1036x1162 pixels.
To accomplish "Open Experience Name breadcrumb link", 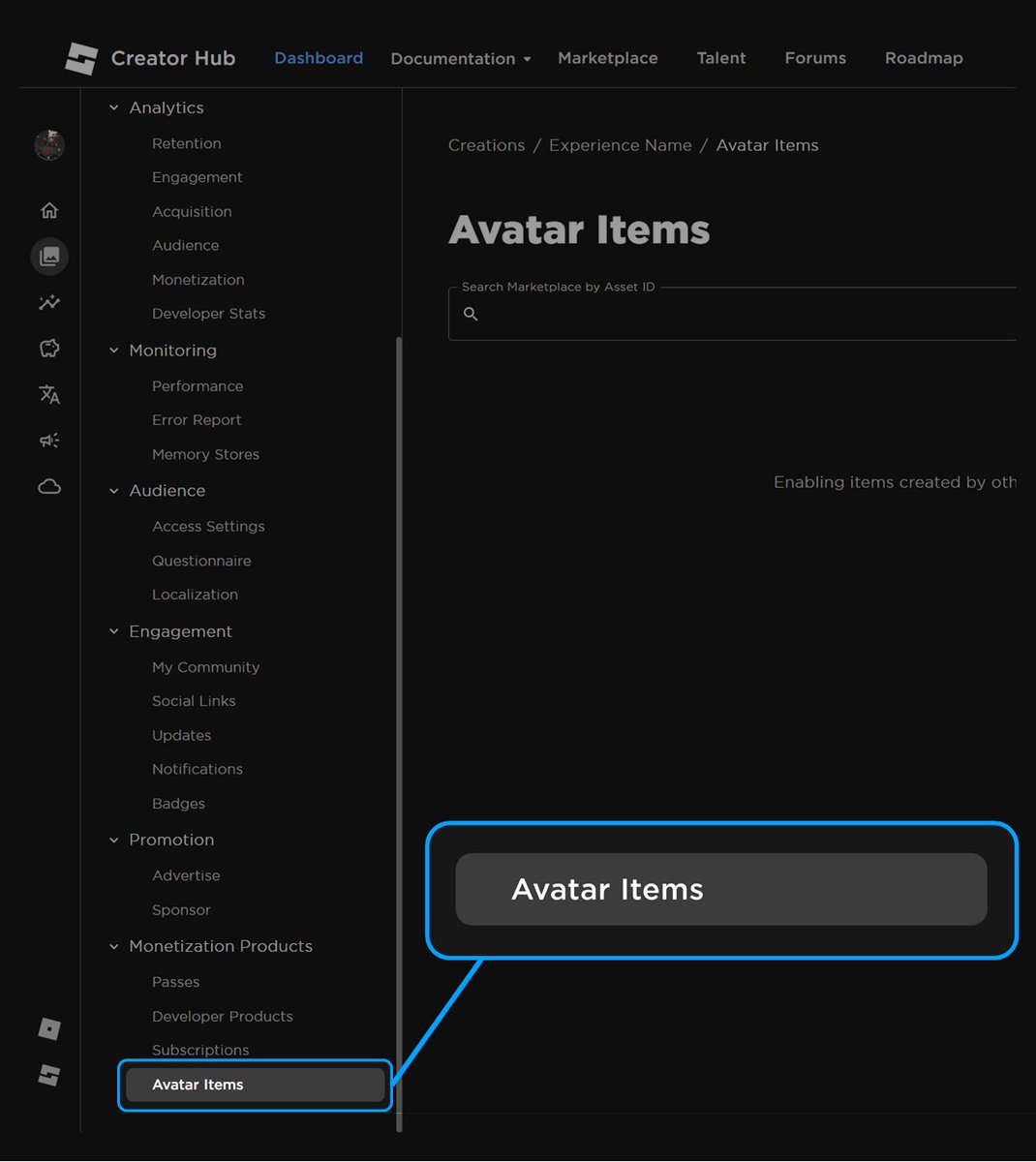I will point(621,145).
